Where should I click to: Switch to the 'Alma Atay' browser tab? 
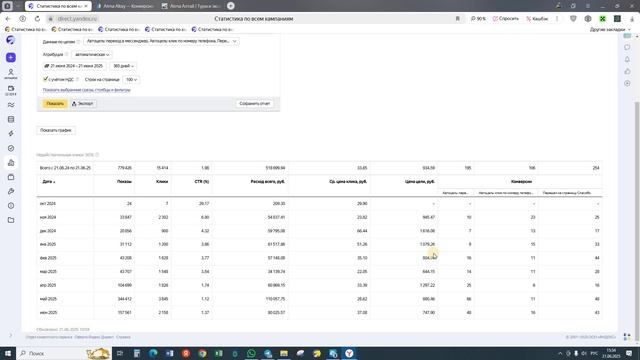[x=125, y=6]
